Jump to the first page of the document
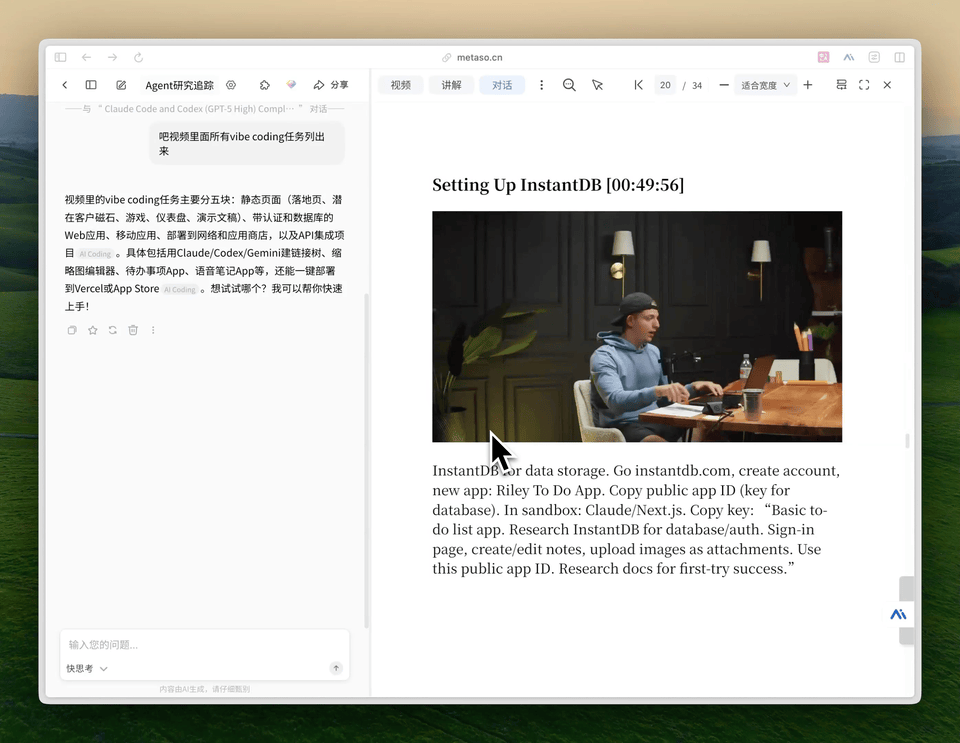This screenshot has height=743, width=960. [639, 85]
